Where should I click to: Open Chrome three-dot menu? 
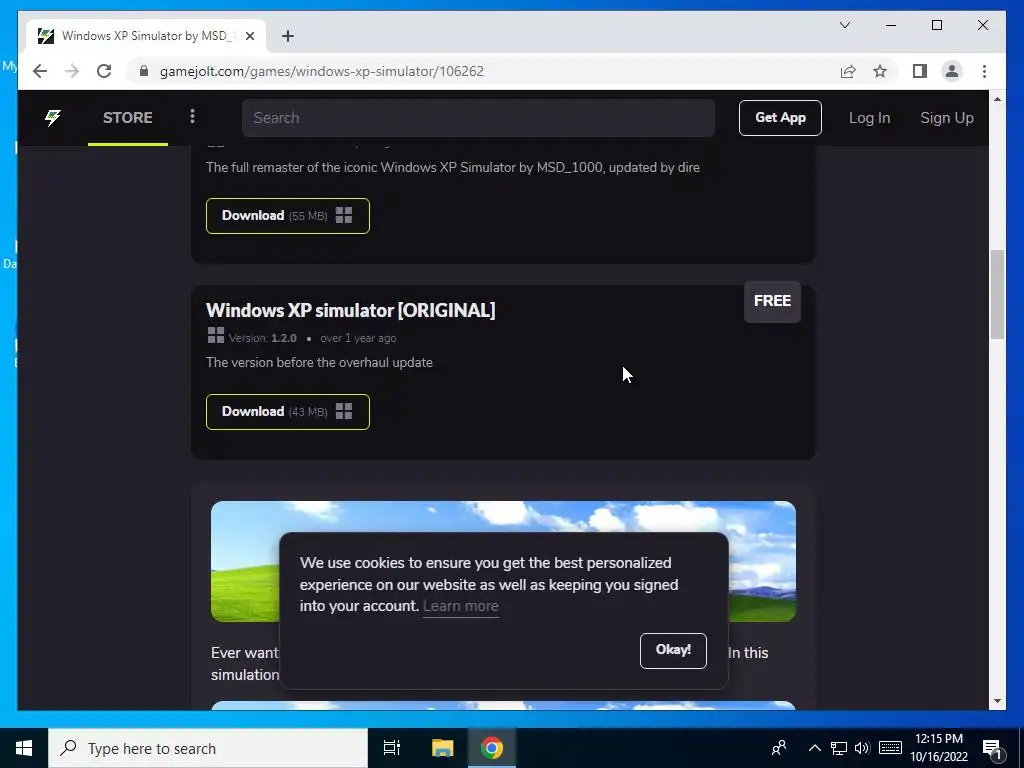[984, 71]
